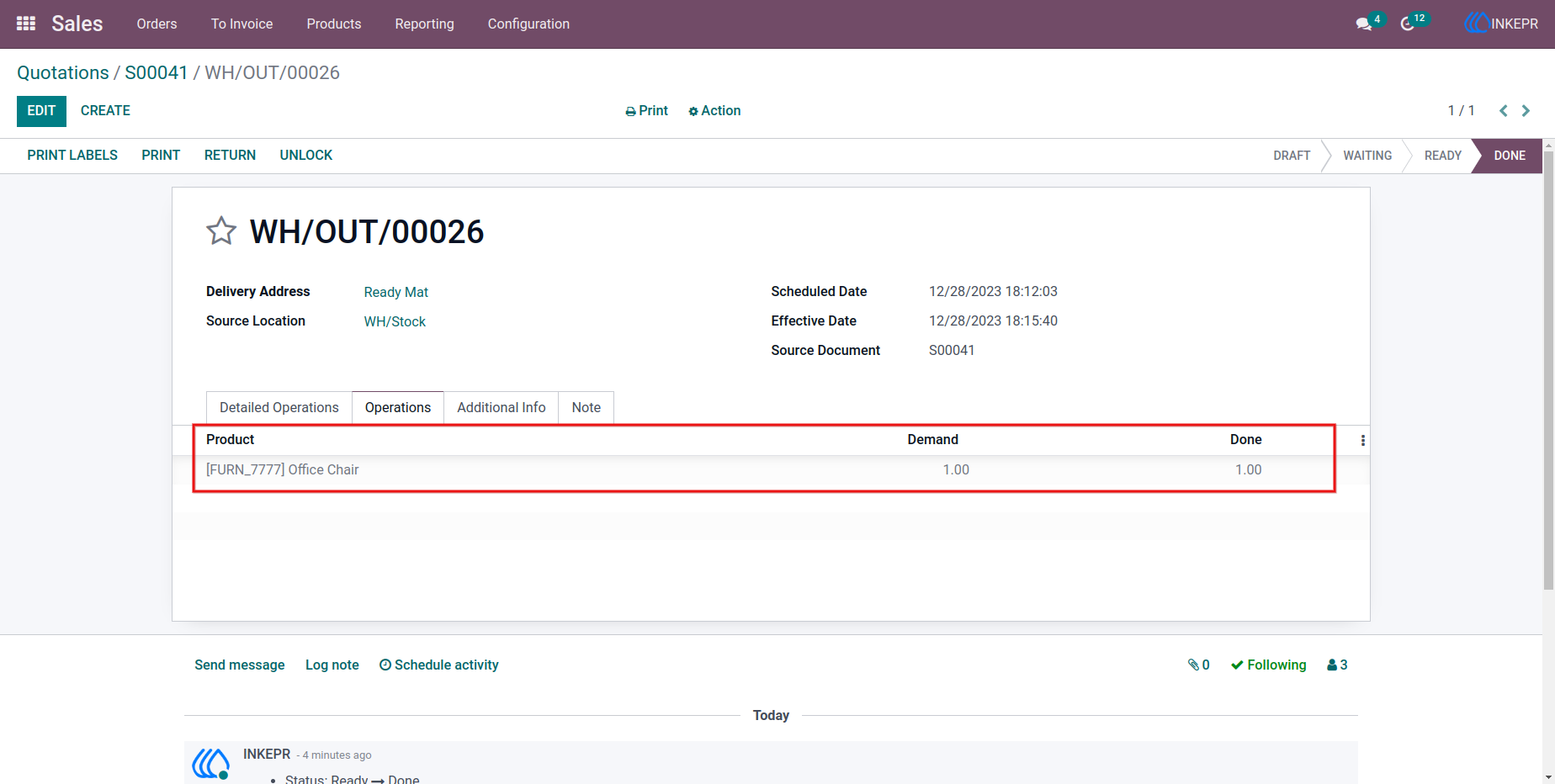Open the followers person icon
1555x784 pixels.
pyautogui.click(x=1337, y=665)
